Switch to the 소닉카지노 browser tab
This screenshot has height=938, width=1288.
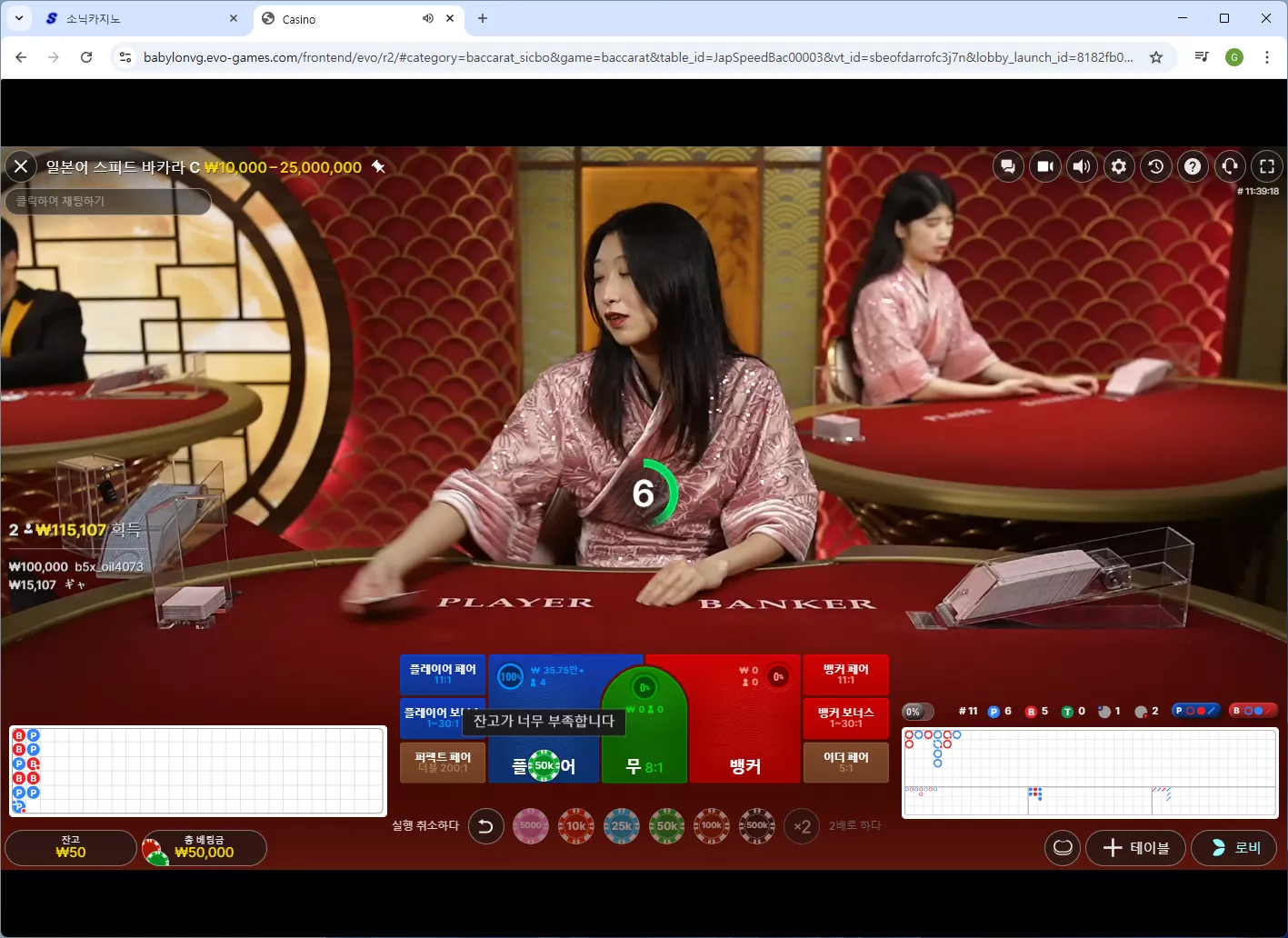click(x=137, y=18)
